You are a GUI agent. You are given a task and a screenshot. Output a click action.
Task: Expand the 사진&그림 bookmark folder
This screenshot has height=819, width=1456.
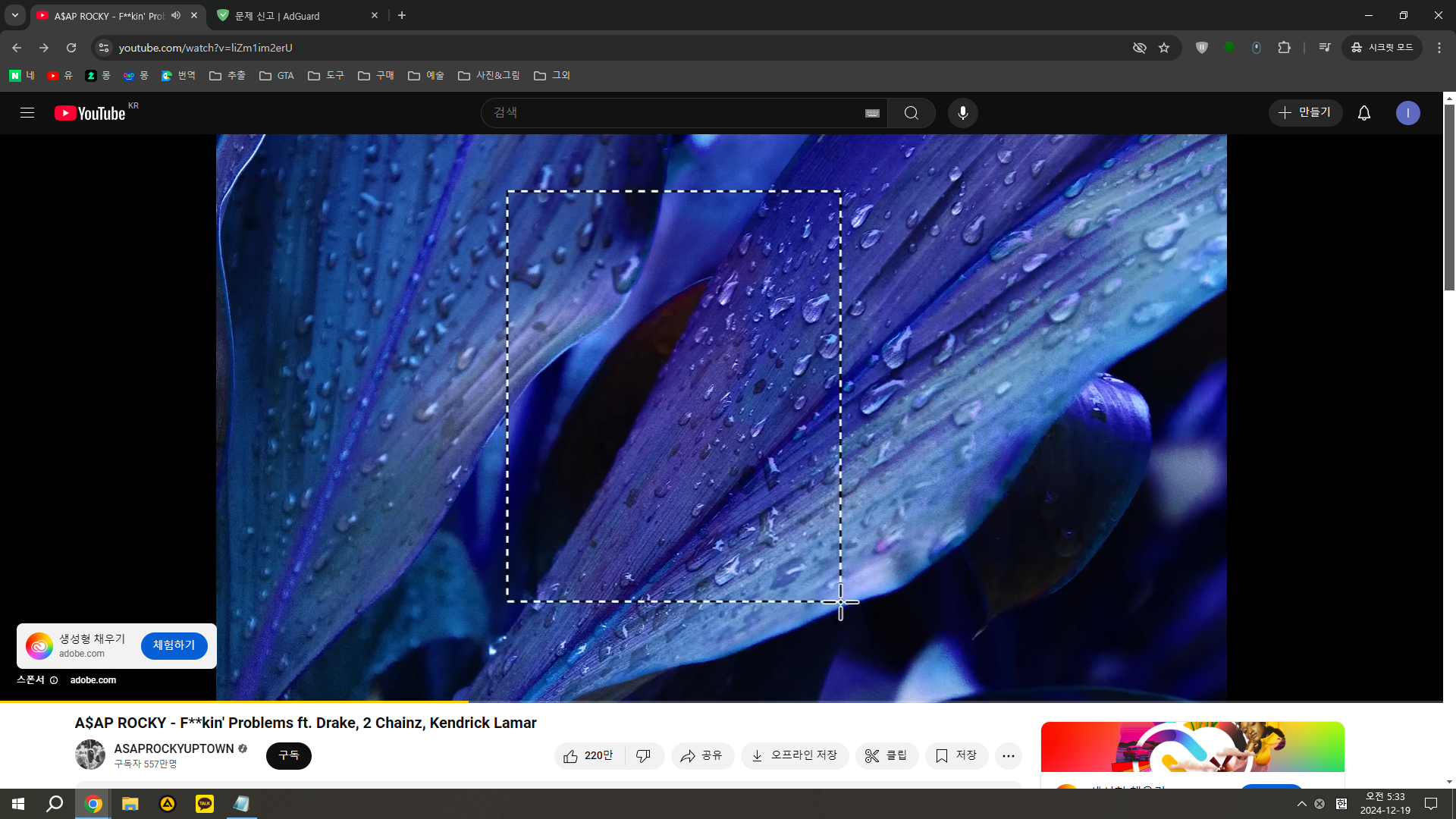point(489,76)
